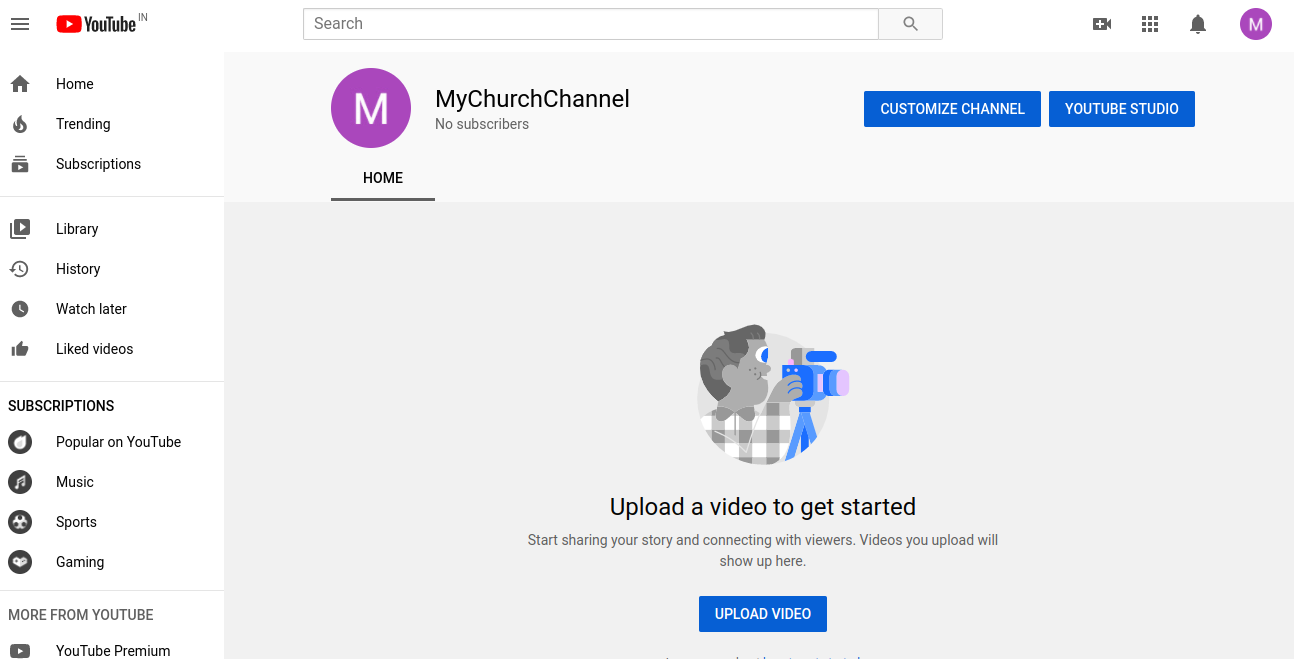The image size is (1294, 659).
Task: Open Trending page
Action: tap(112, 124)
